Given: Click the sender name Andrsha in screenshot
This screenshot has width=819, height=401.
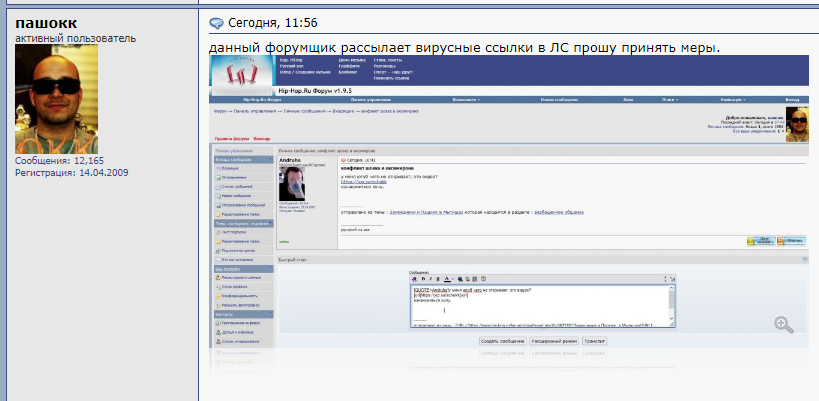Looking at the screenshot, I should pyautogui.click(x=289, y=159).
